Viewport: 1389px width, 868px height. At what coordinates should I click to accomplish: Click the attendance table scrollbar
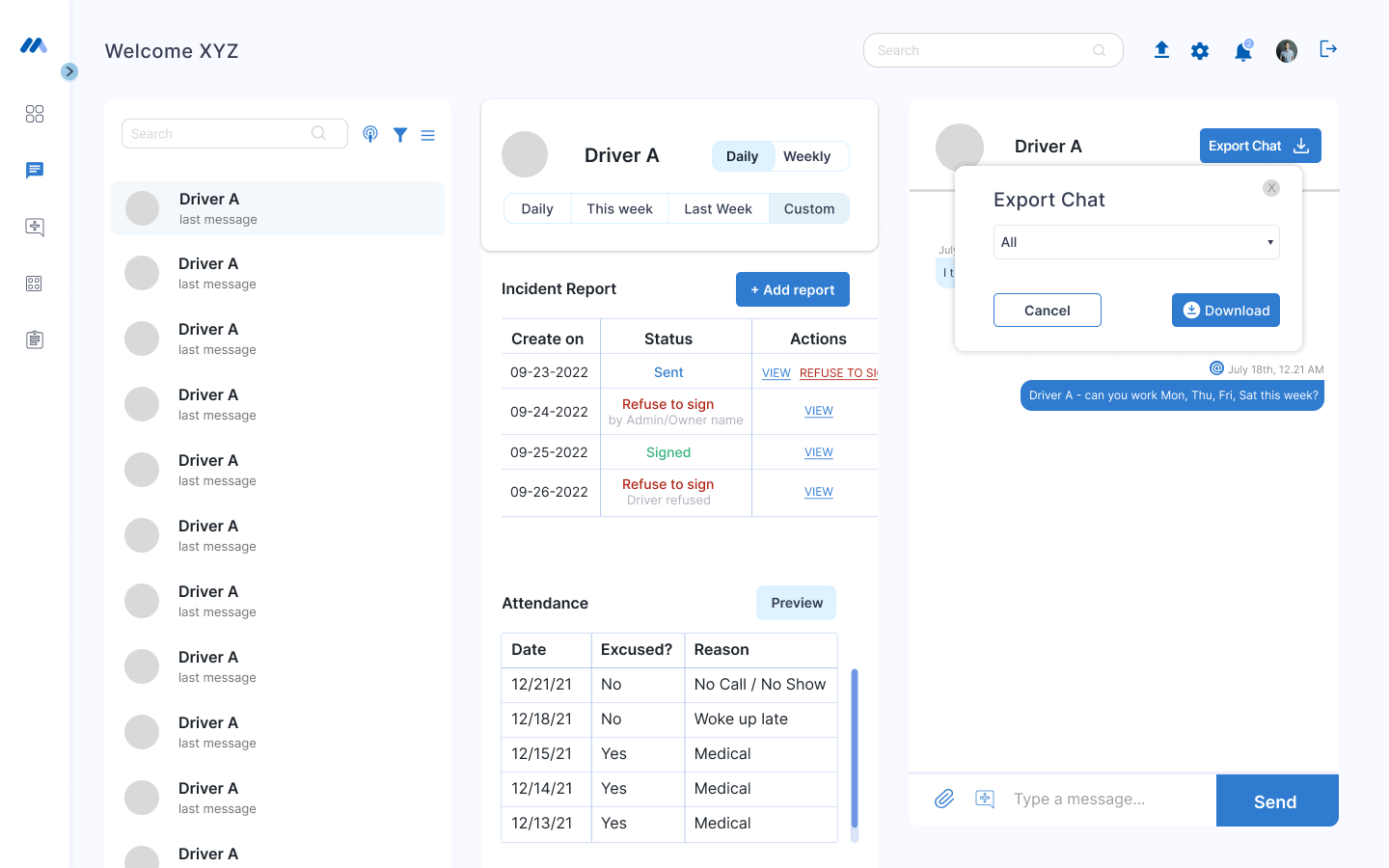click(855, 750)
